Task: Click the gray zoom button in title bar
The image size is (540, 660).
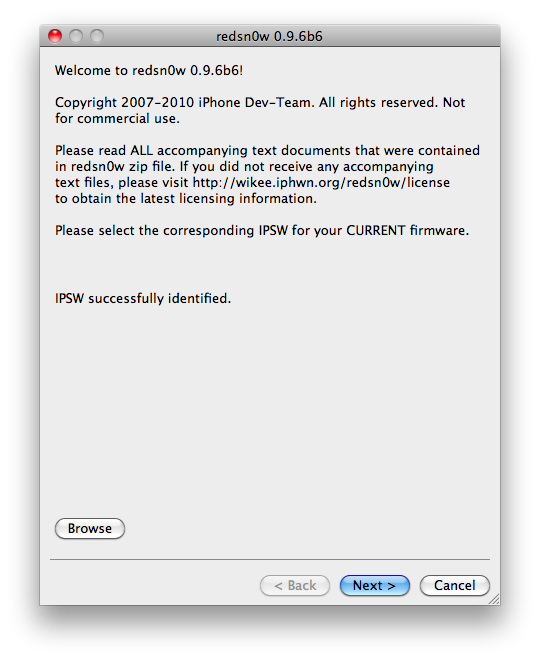Action: pyautogui.click(x=97, y=36)
